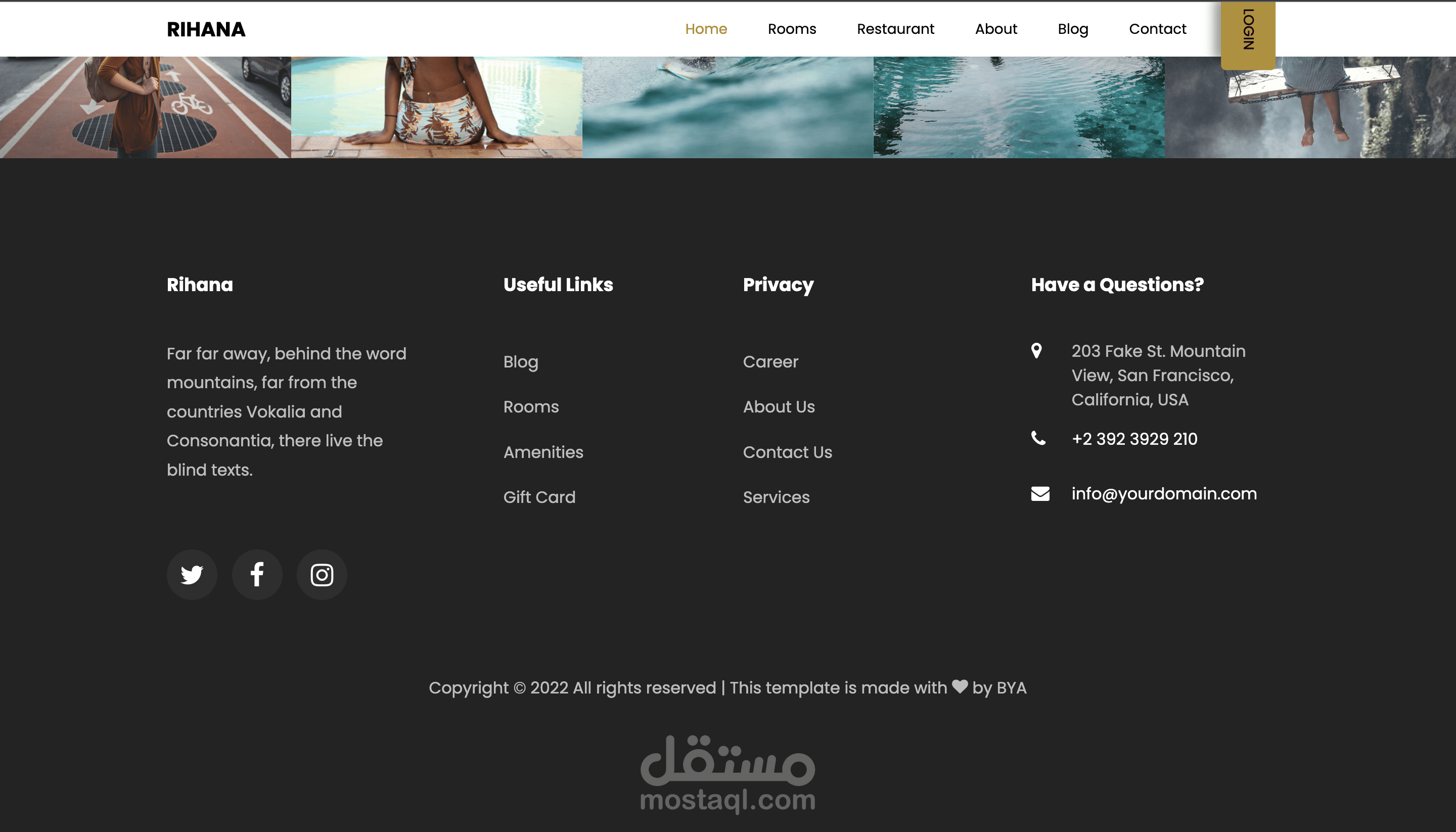Screen dimensions: 1456x832
Task: Click the map pin address icon
Action: tap(1036, 350)
